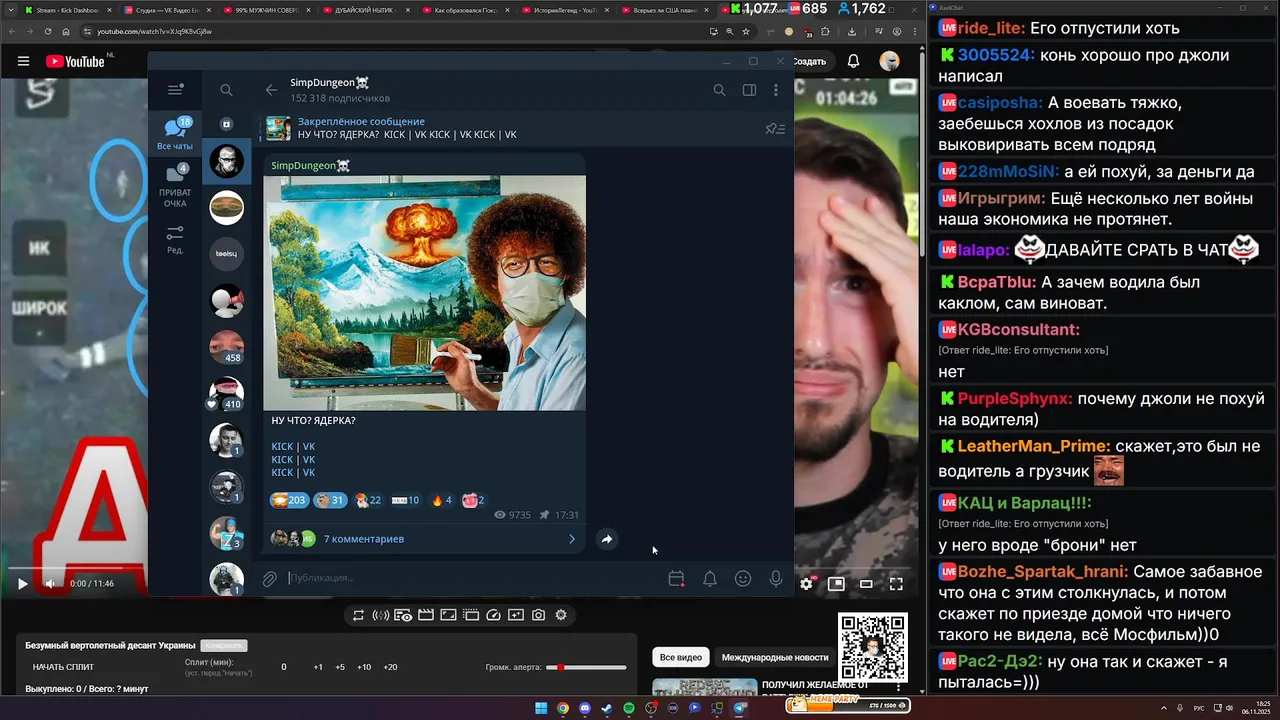Expand comments with chevron arrow
Screen dimensions: 1280x720
tap(572, 539)
